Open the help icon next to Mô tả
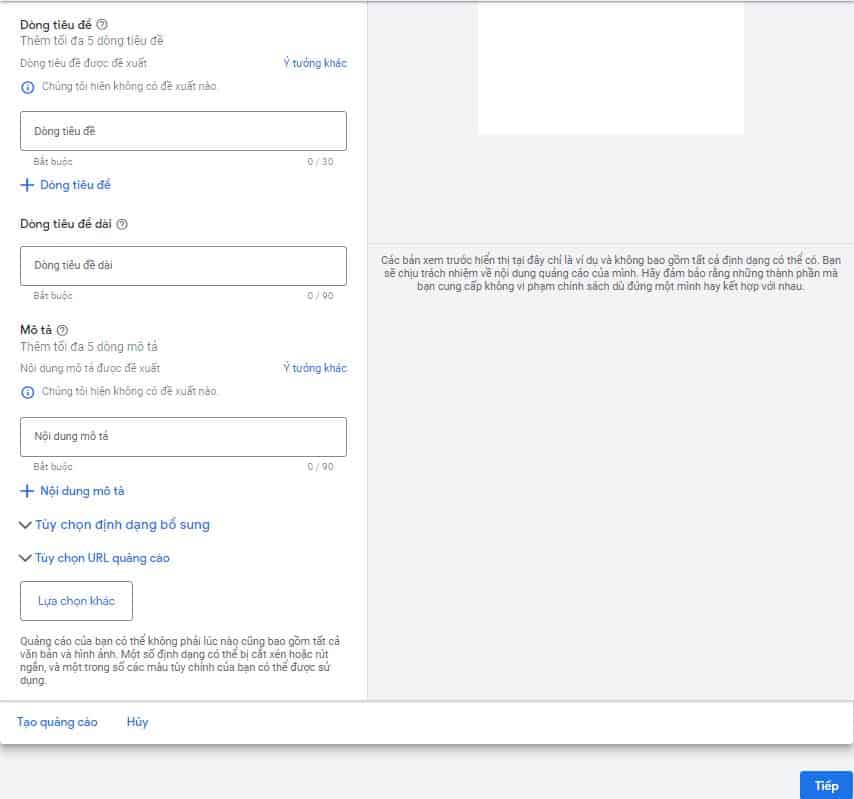This screenshot has height=799, width=854. click(62, 330)
